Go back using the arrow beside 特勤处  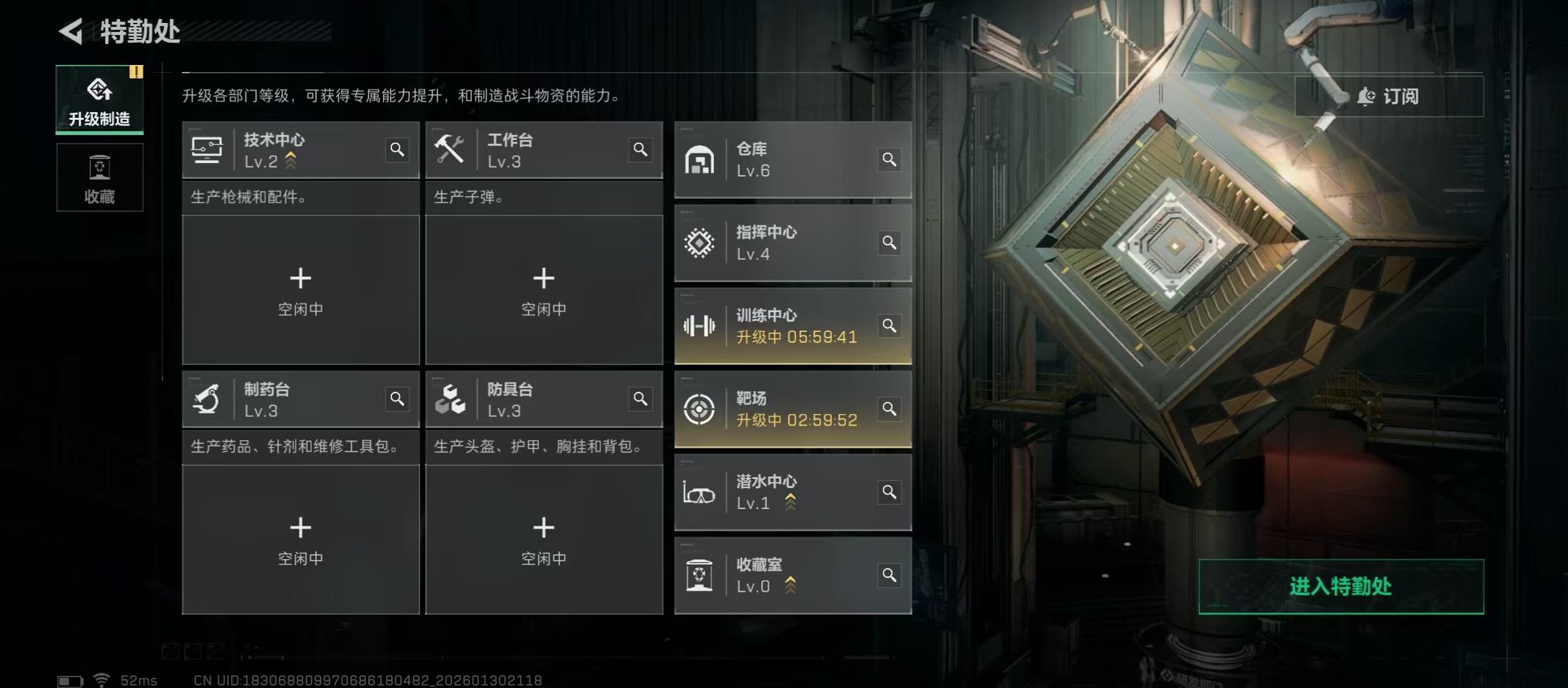[x=71, y=31]
